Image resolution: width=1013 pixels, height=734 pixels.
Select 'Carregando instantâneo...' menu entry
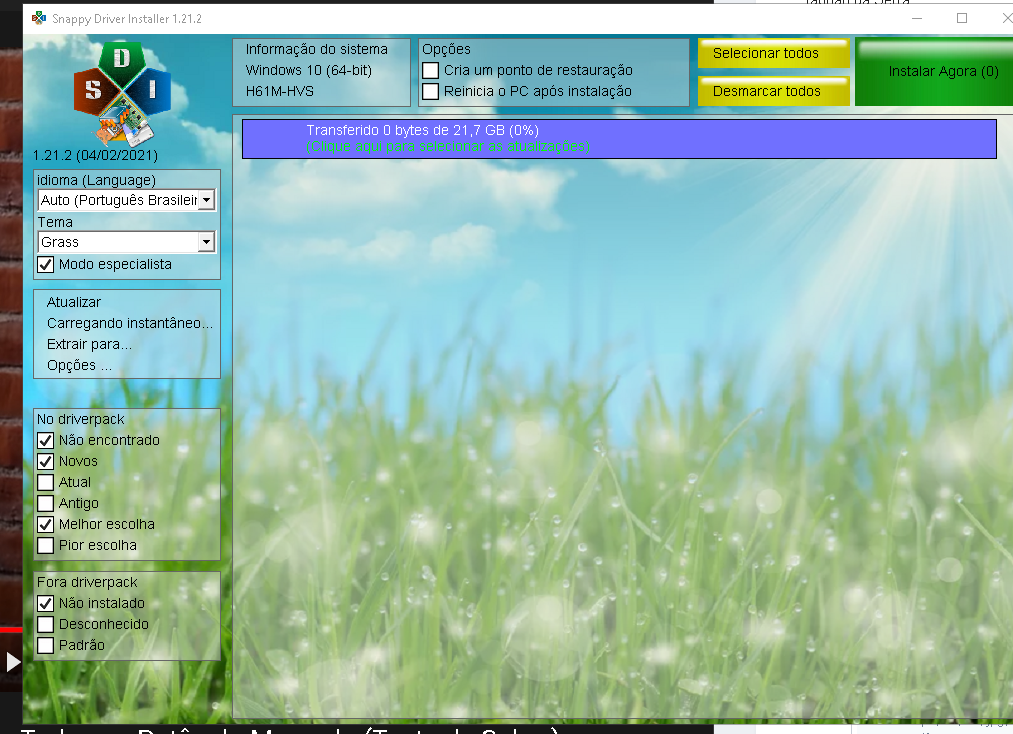pos(130,323)
